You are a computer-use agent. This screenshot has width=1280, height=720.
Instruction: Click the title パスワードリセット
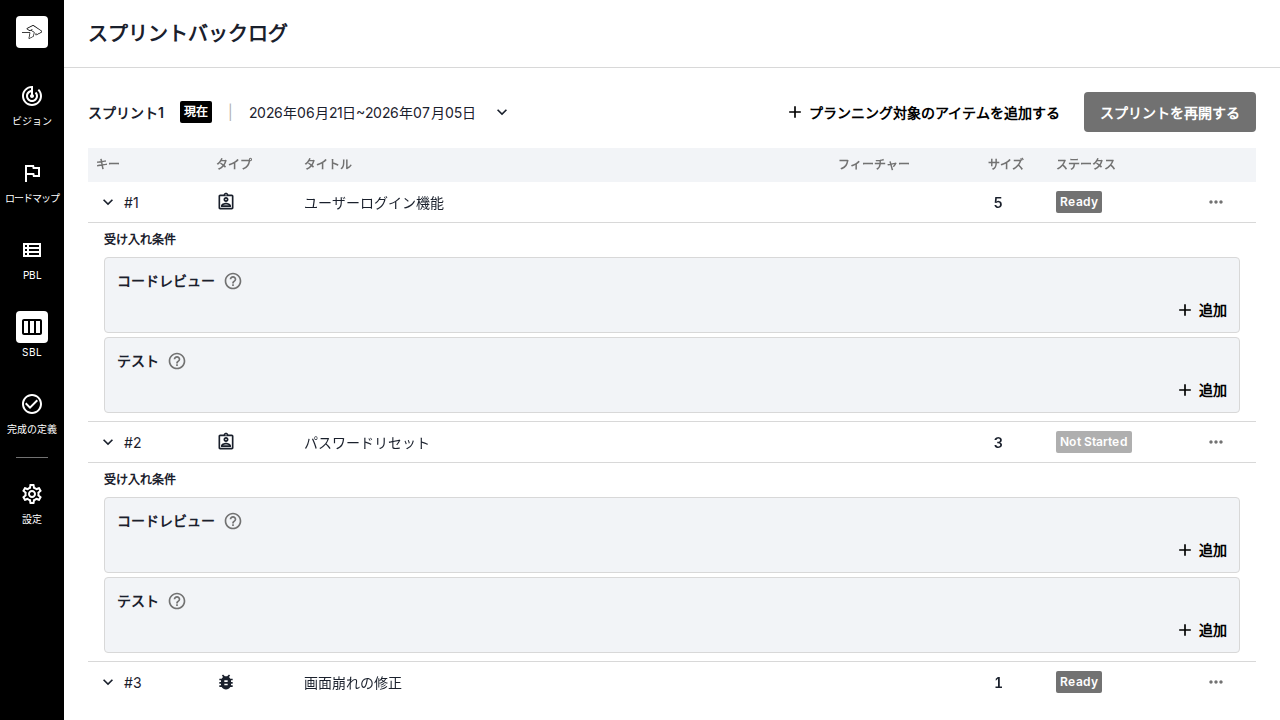[x=367, y=443]
